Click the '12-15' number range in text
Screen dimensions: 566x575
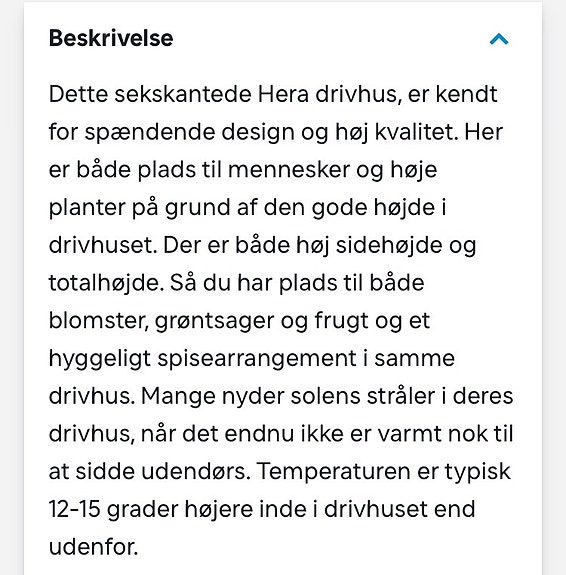(74, 510)
